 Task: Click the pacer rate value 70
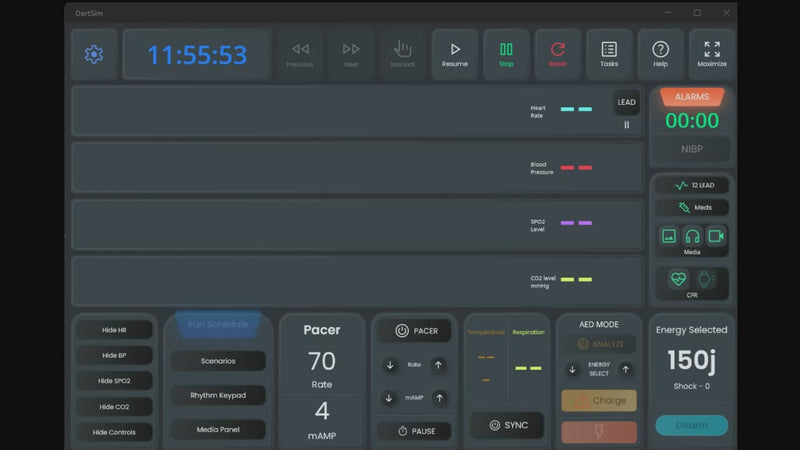322,361
